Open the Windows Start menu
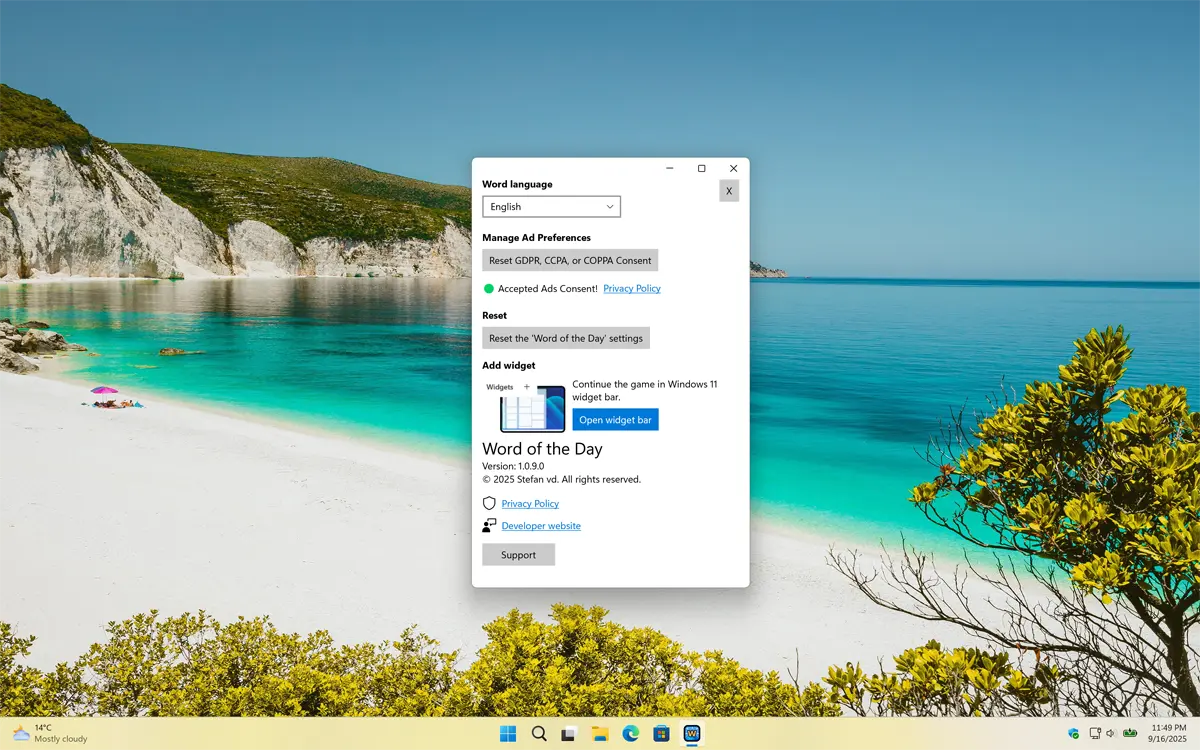 [x=508, y=734]
